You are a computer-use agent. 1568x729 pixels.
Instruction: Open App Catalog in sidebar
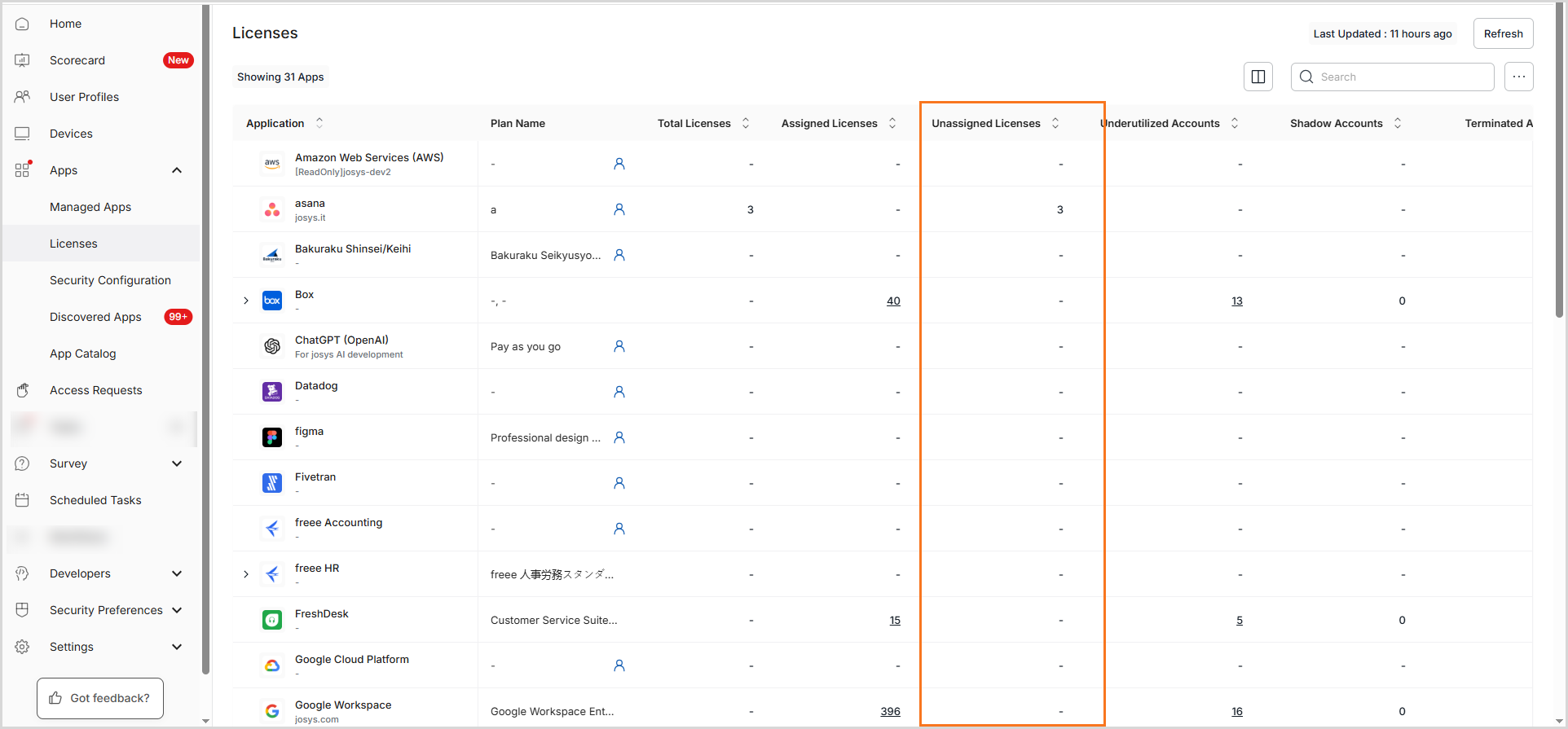click(x=82, y=354)
